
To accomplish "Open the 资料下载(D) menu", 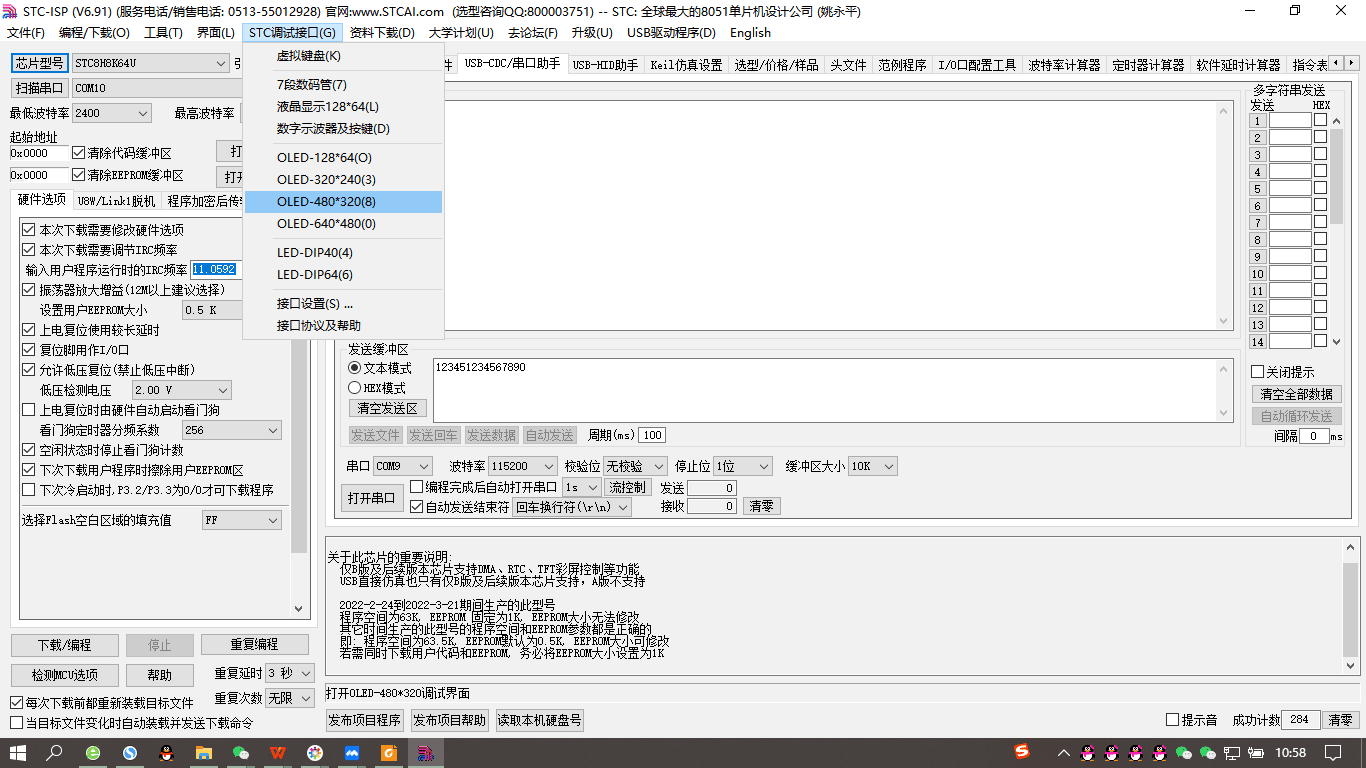I will pyautogui.click(x=382, y=33).
